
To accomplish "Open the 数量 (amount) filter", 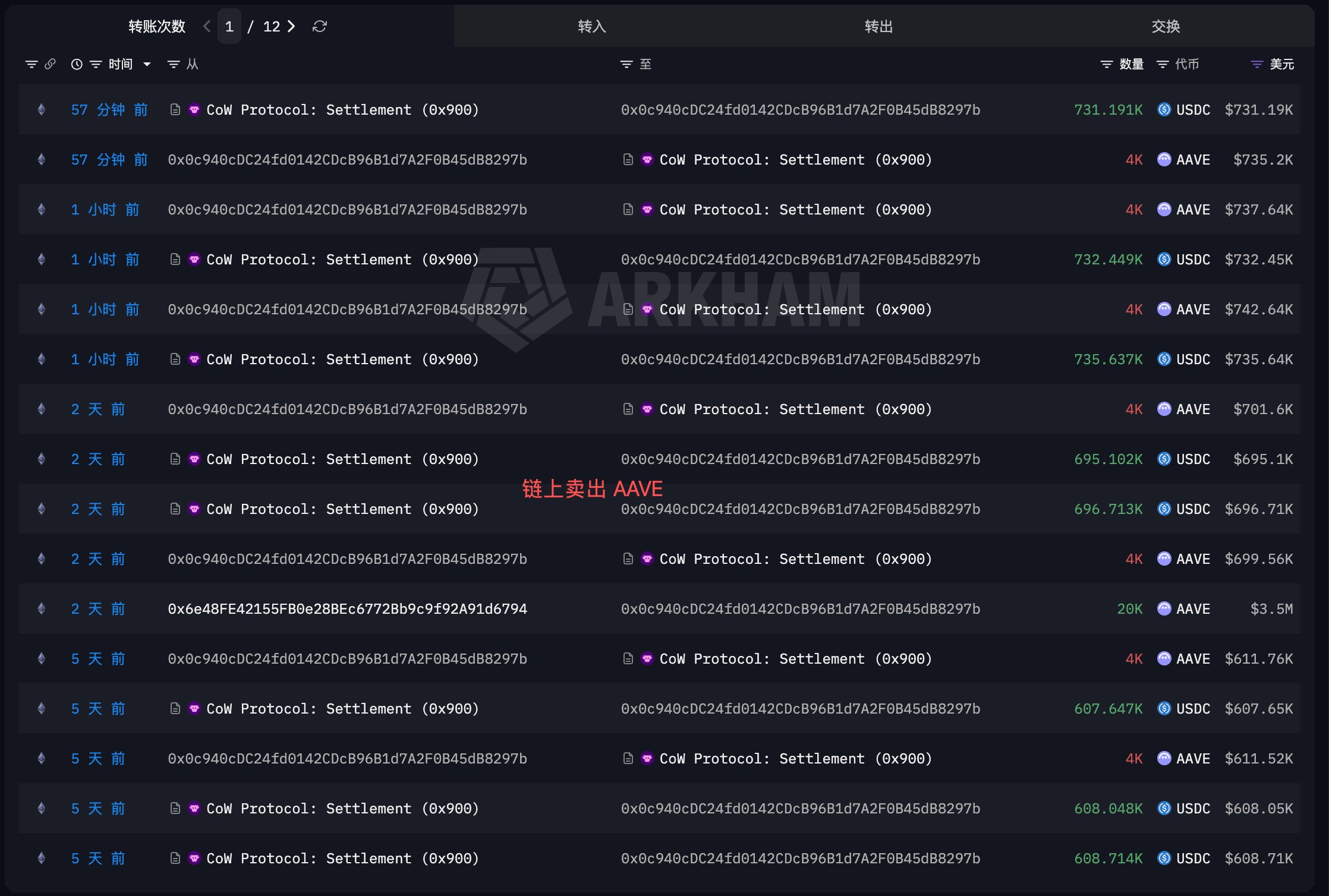I will (1106, 64).
